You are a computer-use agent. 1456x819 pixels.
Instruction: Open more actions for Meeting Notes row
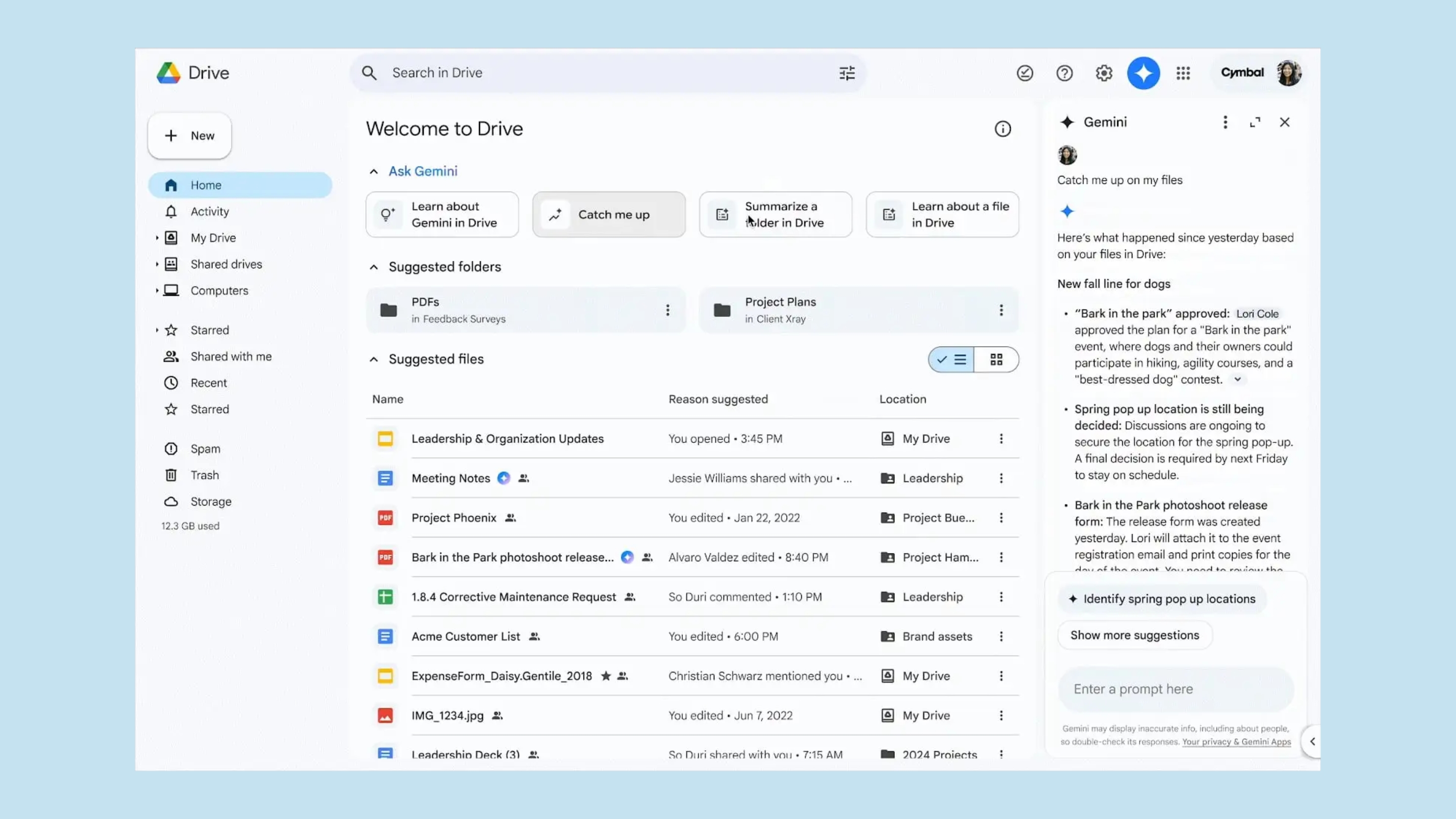tap(1001, 478)
